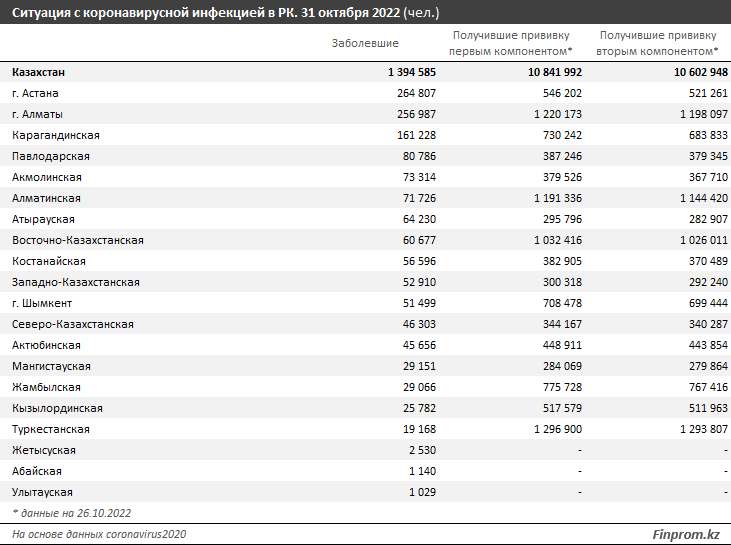731x545 pixels.
Task: Click the г. Астана row label
Action: 35,93
